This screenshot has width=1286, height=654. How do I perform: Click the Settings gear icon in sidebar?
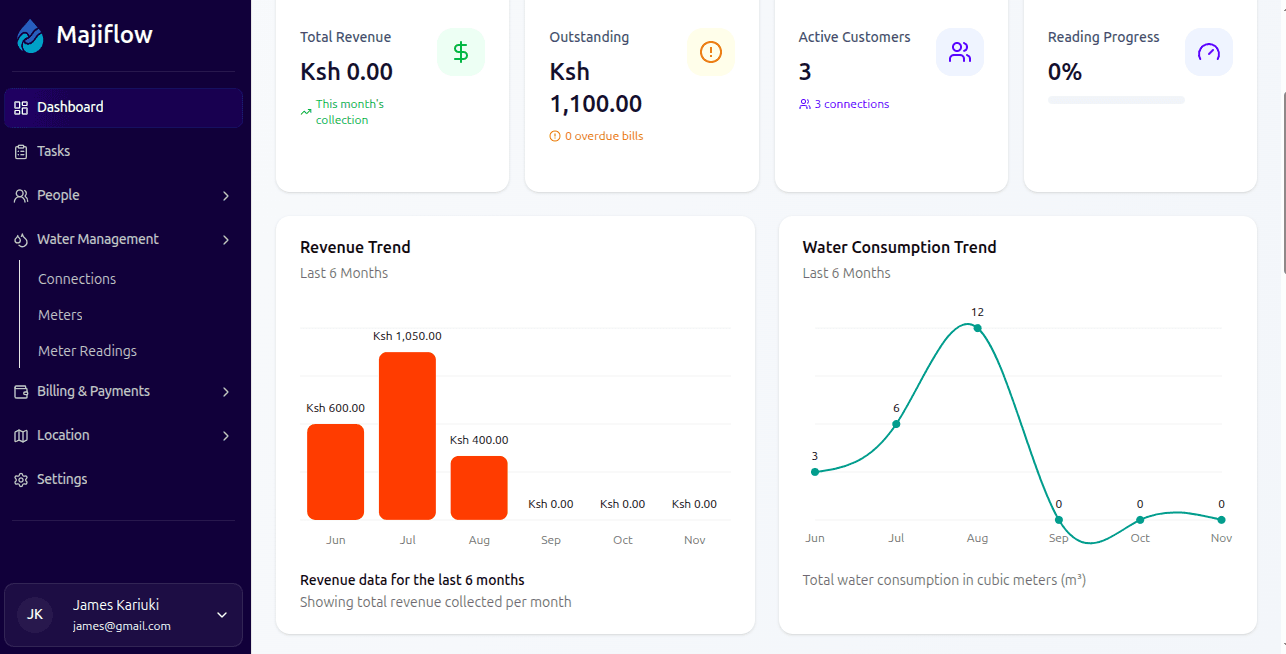pyautogui.click(x=21, y=480)
